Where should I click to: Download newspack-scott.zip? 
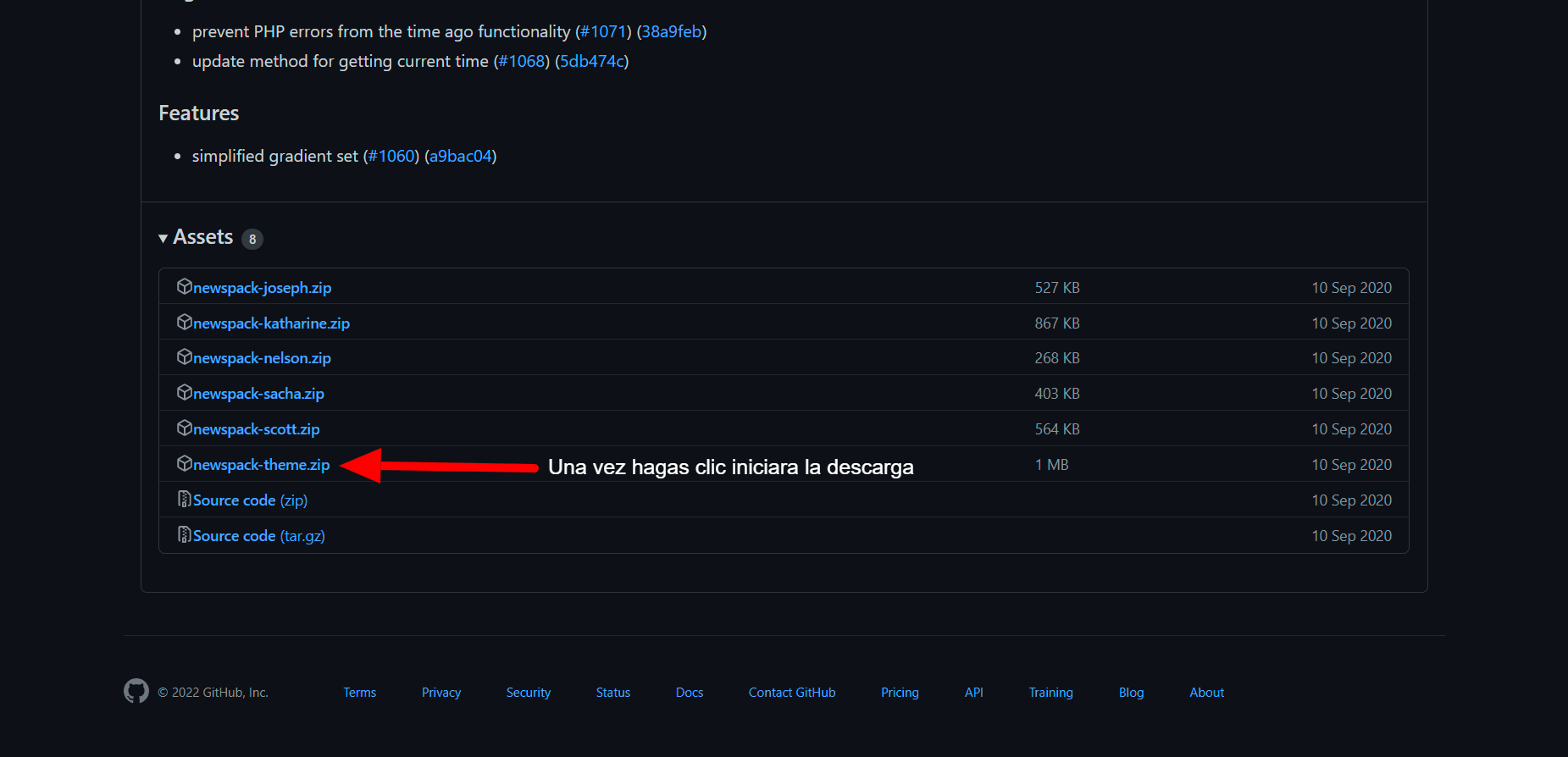257,429
